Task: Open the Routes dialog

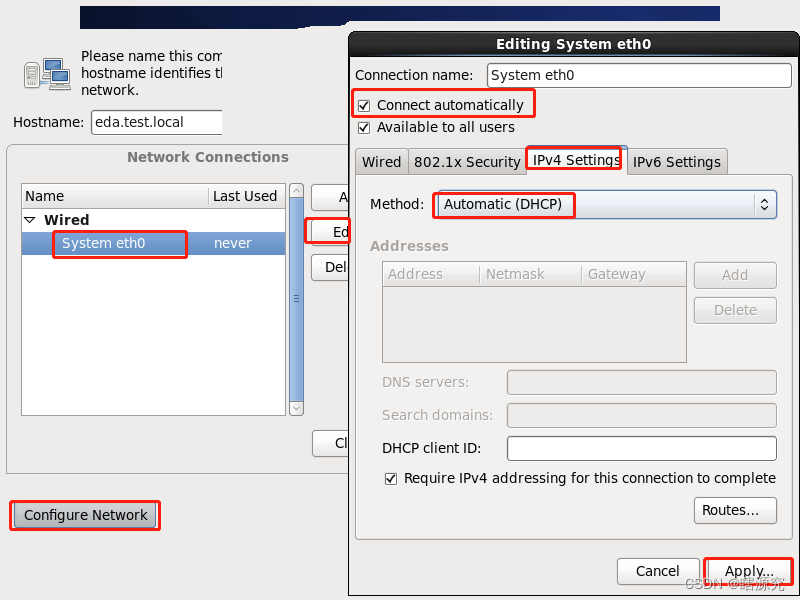Action: 735,510
